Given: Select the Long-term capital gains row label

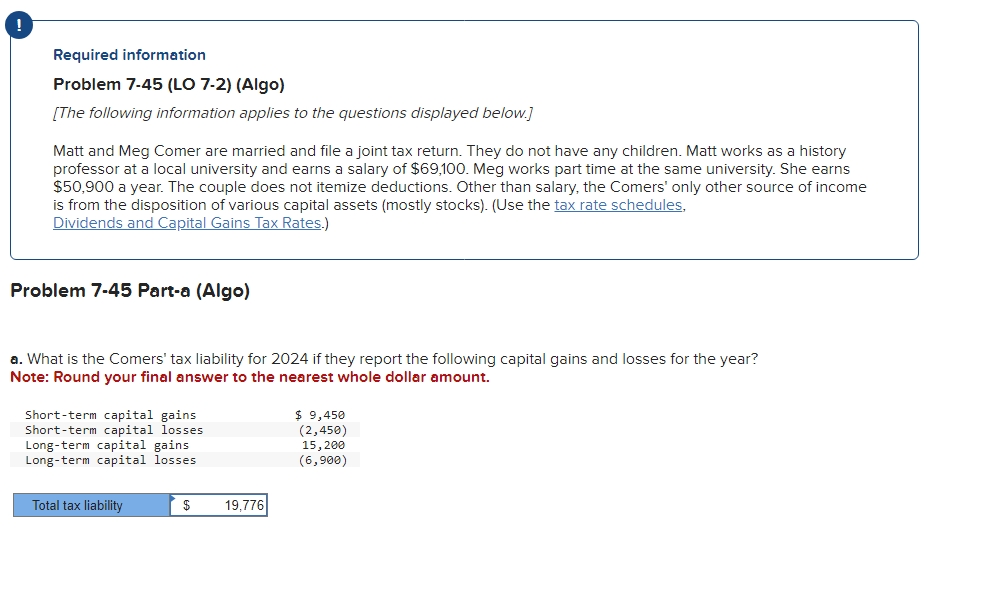Looking at the screenshot, I should (x=107, y=445).
